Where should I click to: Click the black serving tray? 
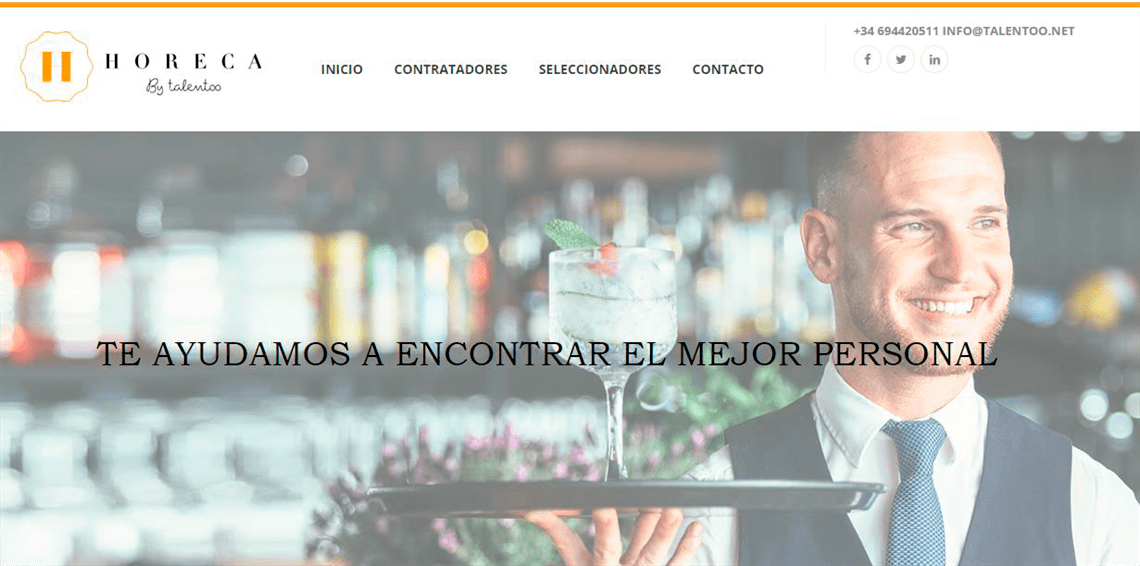625,497
